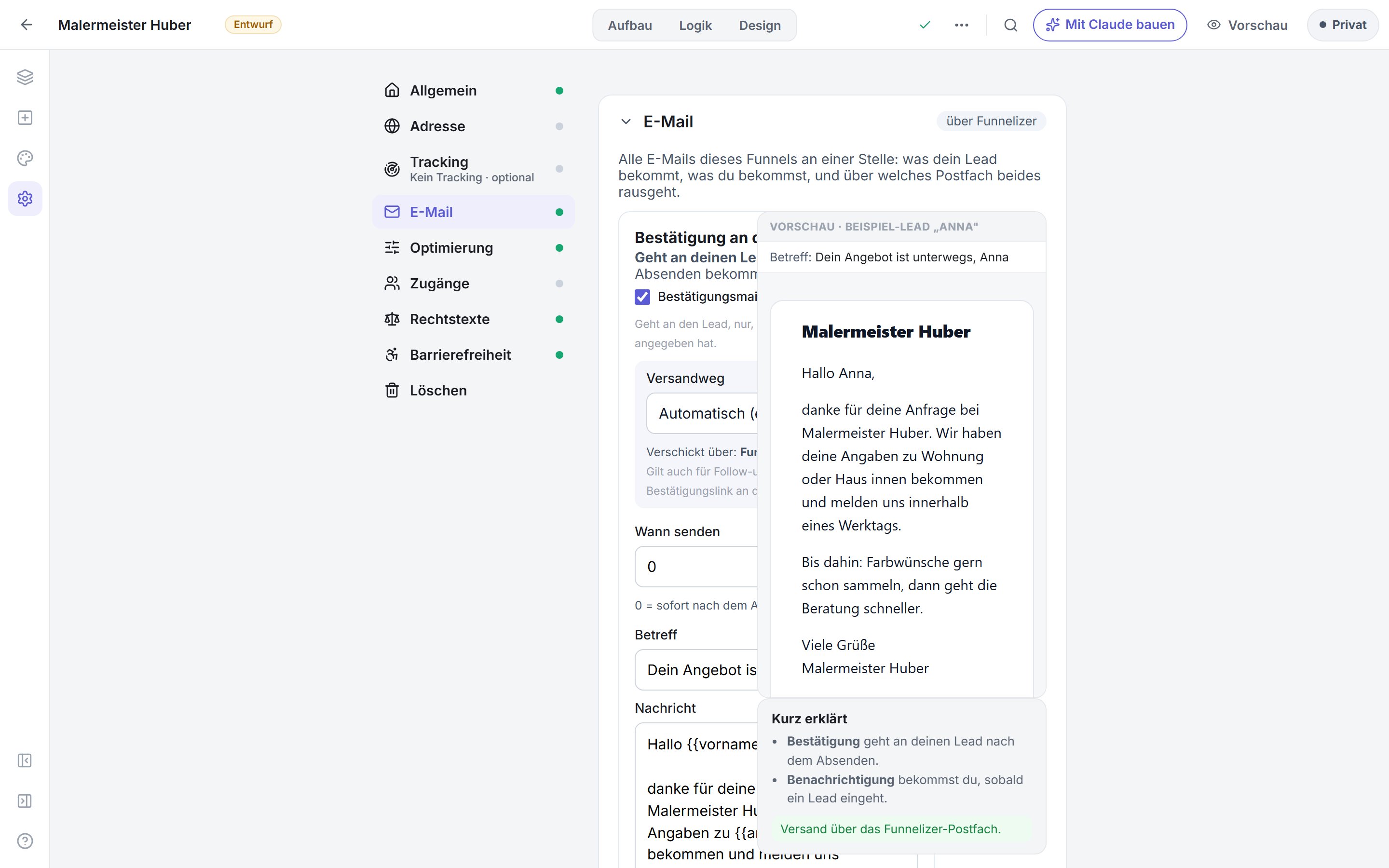This screenshot has width=1389, height=868.
Task: Click the Hallo Anna preview greeting
Action: [838, 373]
